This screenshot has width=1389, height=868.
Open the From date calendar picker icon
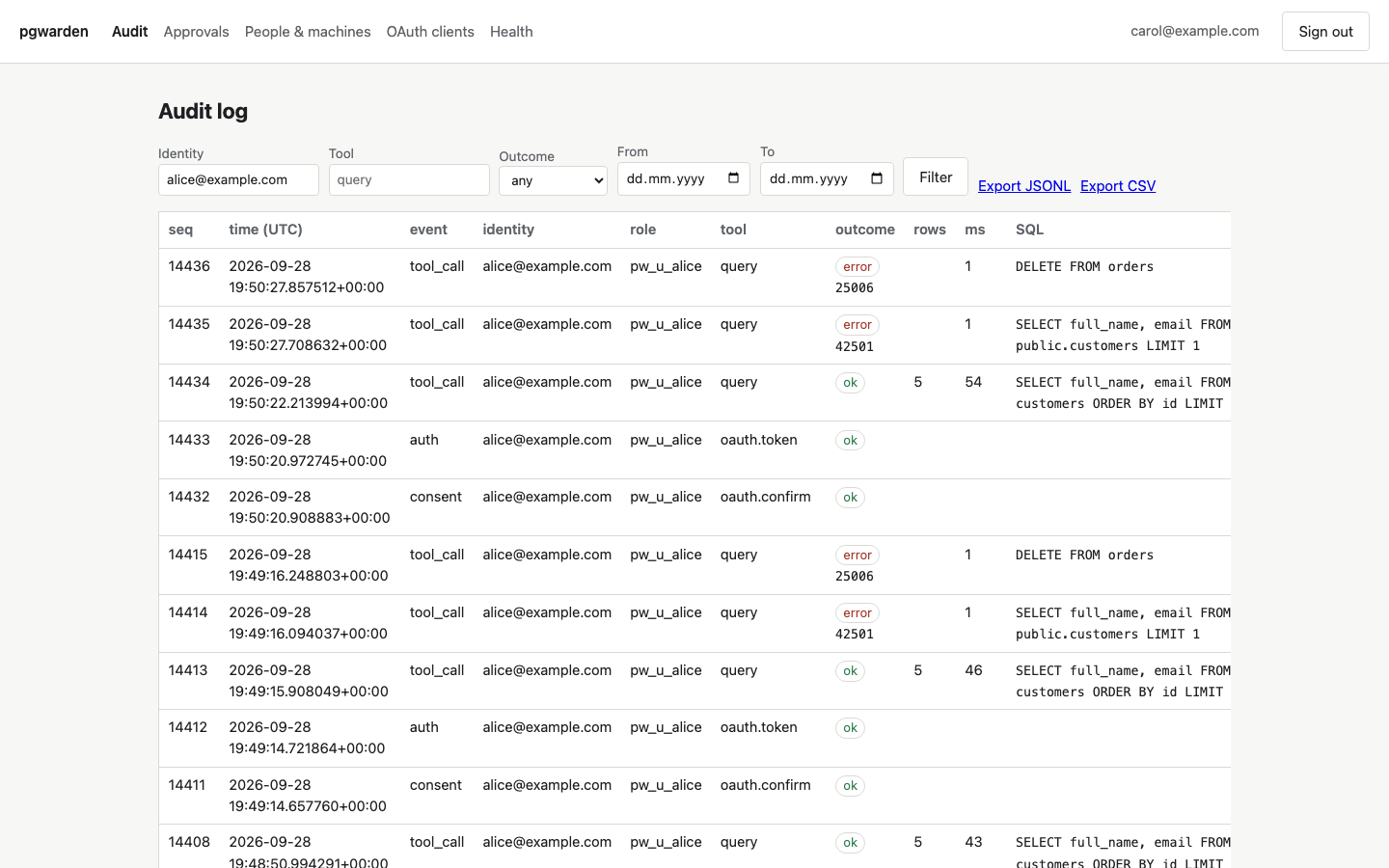(x=734, y=178)
